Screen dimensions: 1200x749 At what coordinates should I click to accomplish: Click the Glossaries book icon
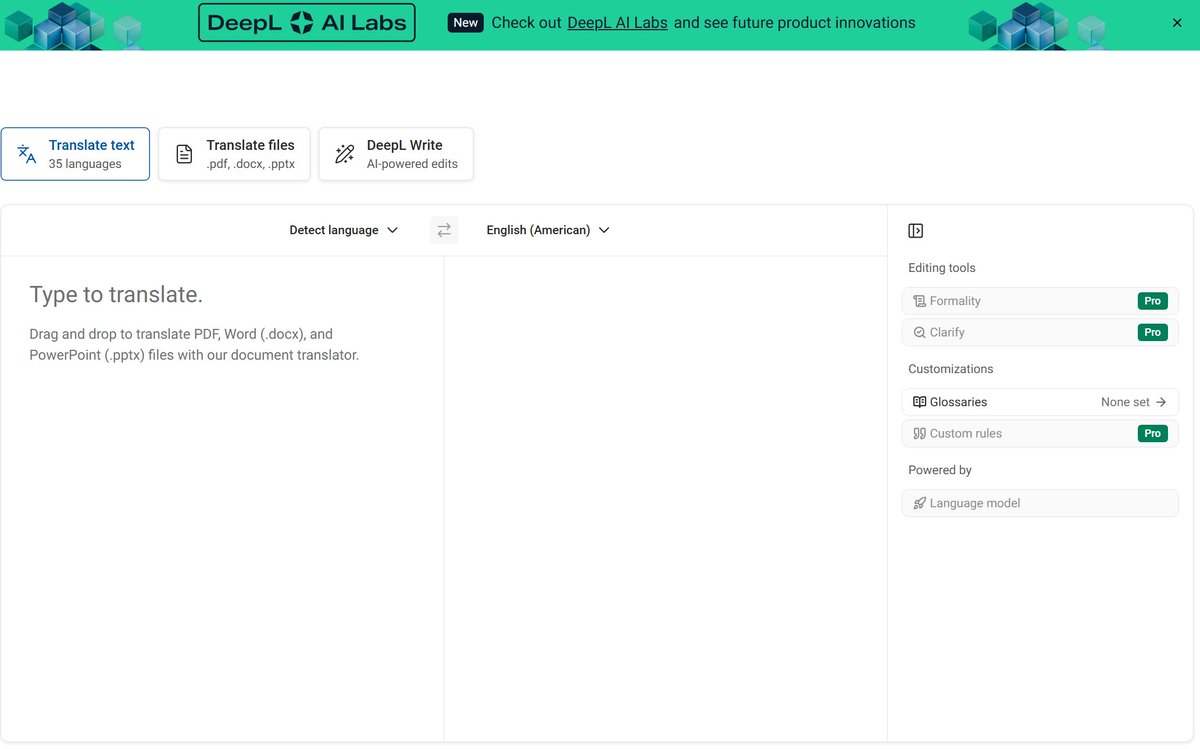919,402
